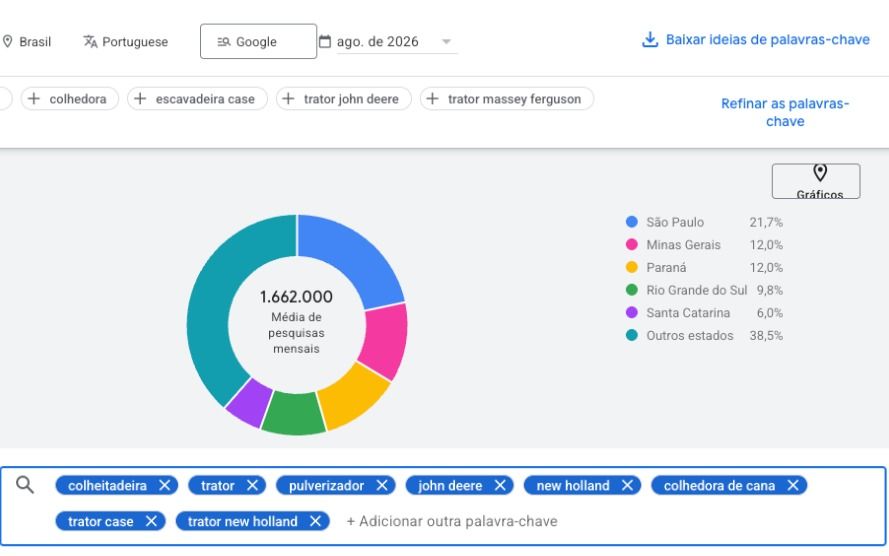Click the map pin icon above Gráficos

820,172
